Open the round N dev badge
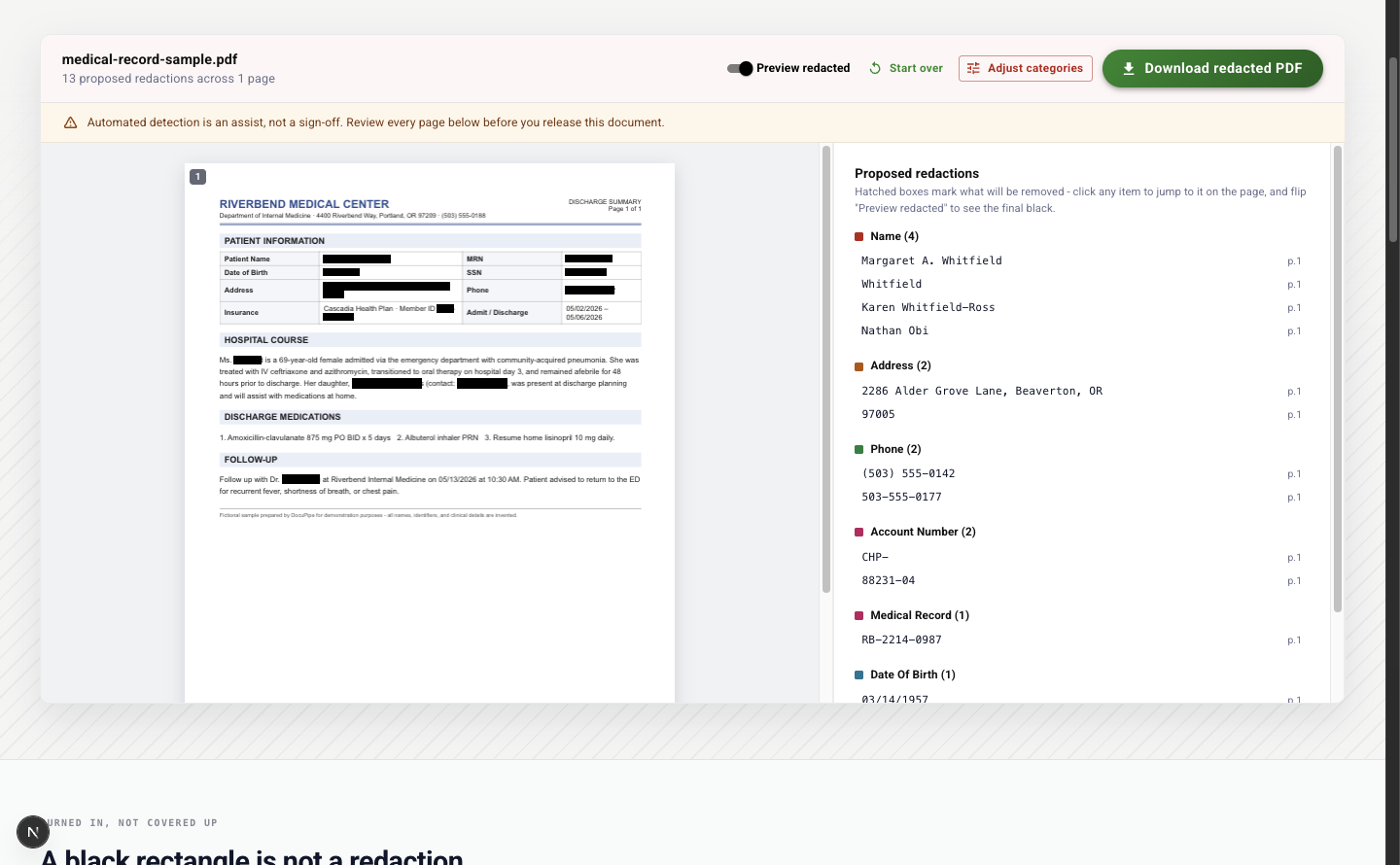1400x865 pixels. click(33, 832)
